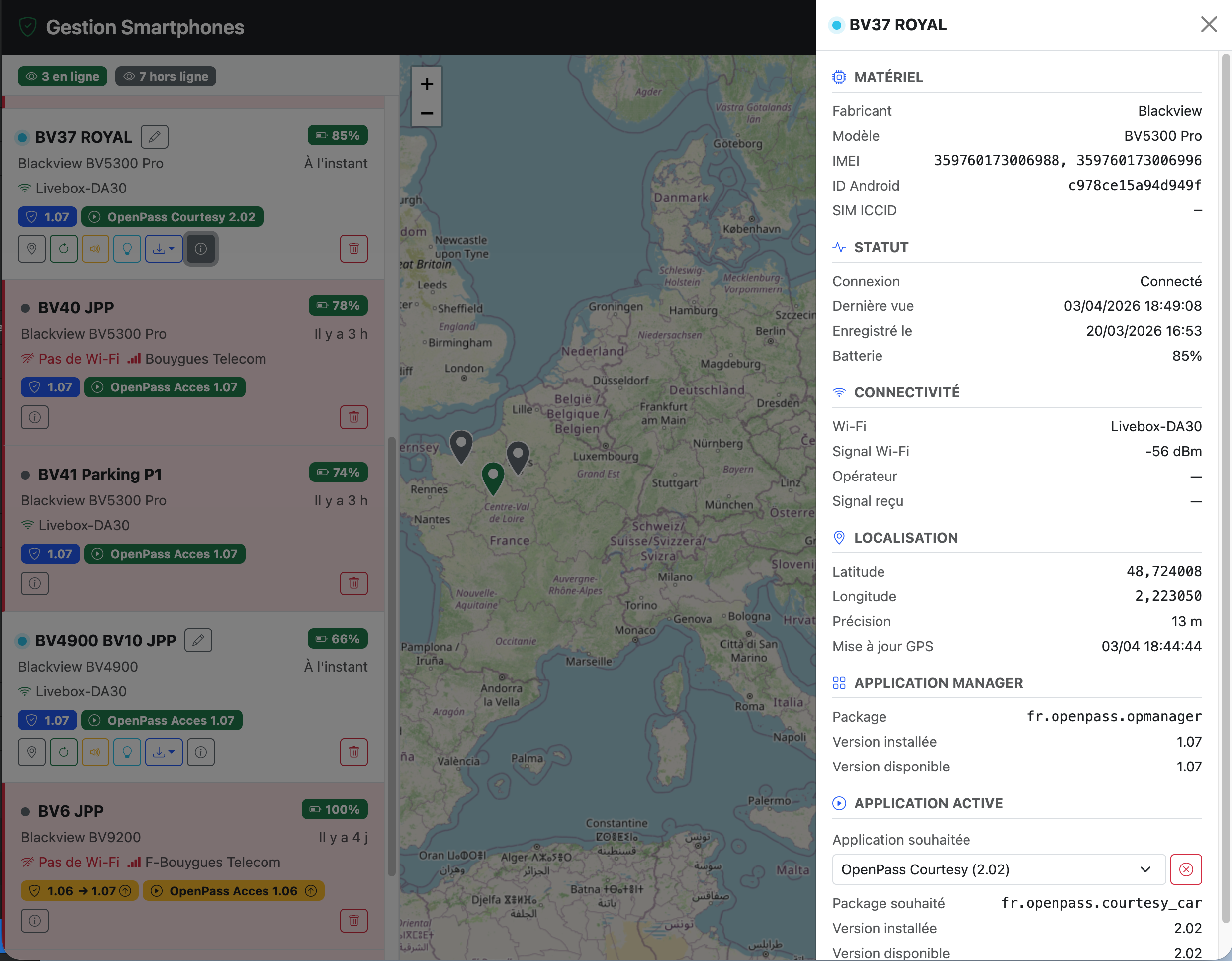Open install dropdown on BV37 ROYAL card
This screenshot has height=961, width=1232.
164,249
